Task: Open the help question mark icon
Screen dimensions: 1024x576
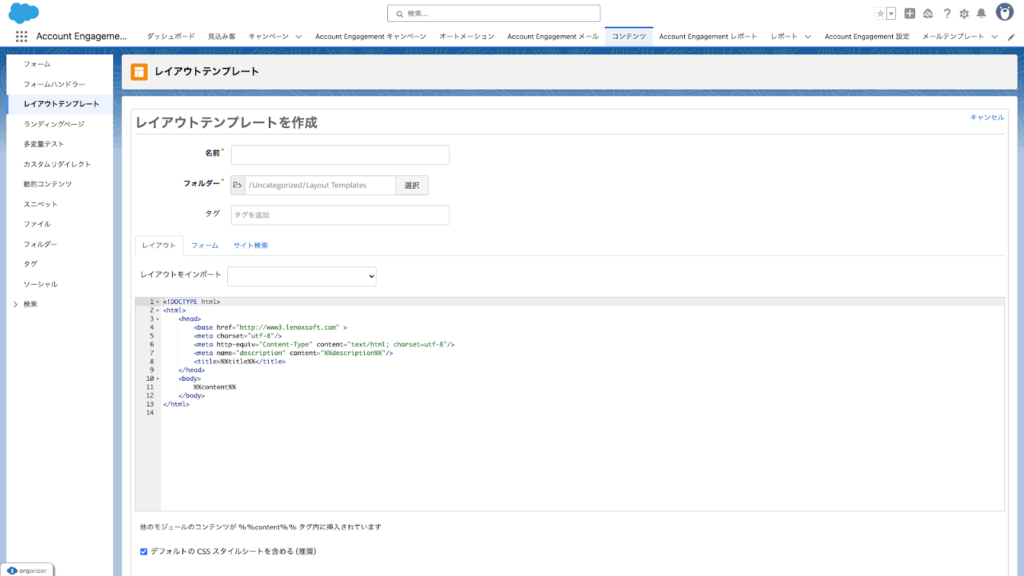Action: click(x=947, y=14)
